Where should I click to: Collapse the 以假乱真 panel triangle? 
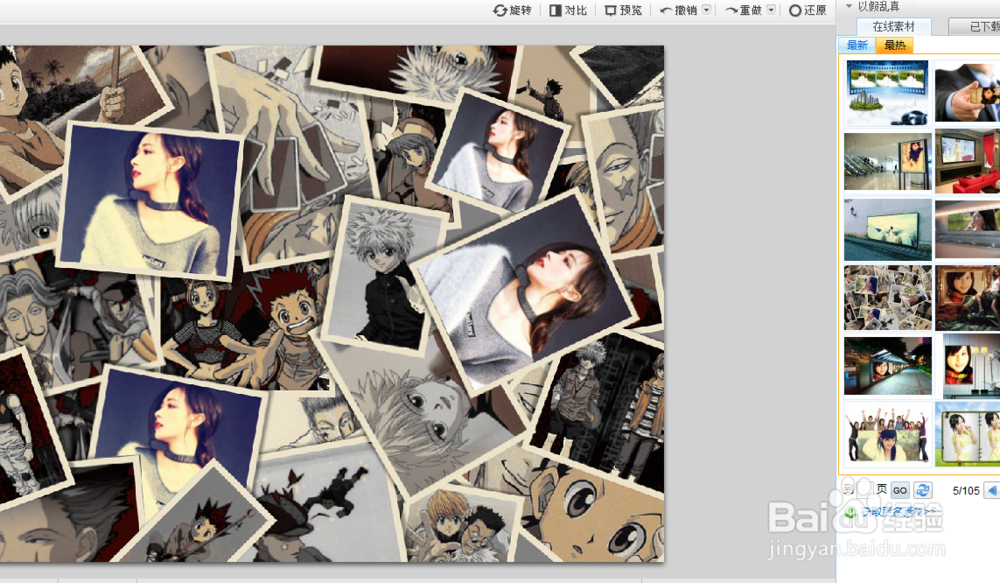(x=849, y=6)
